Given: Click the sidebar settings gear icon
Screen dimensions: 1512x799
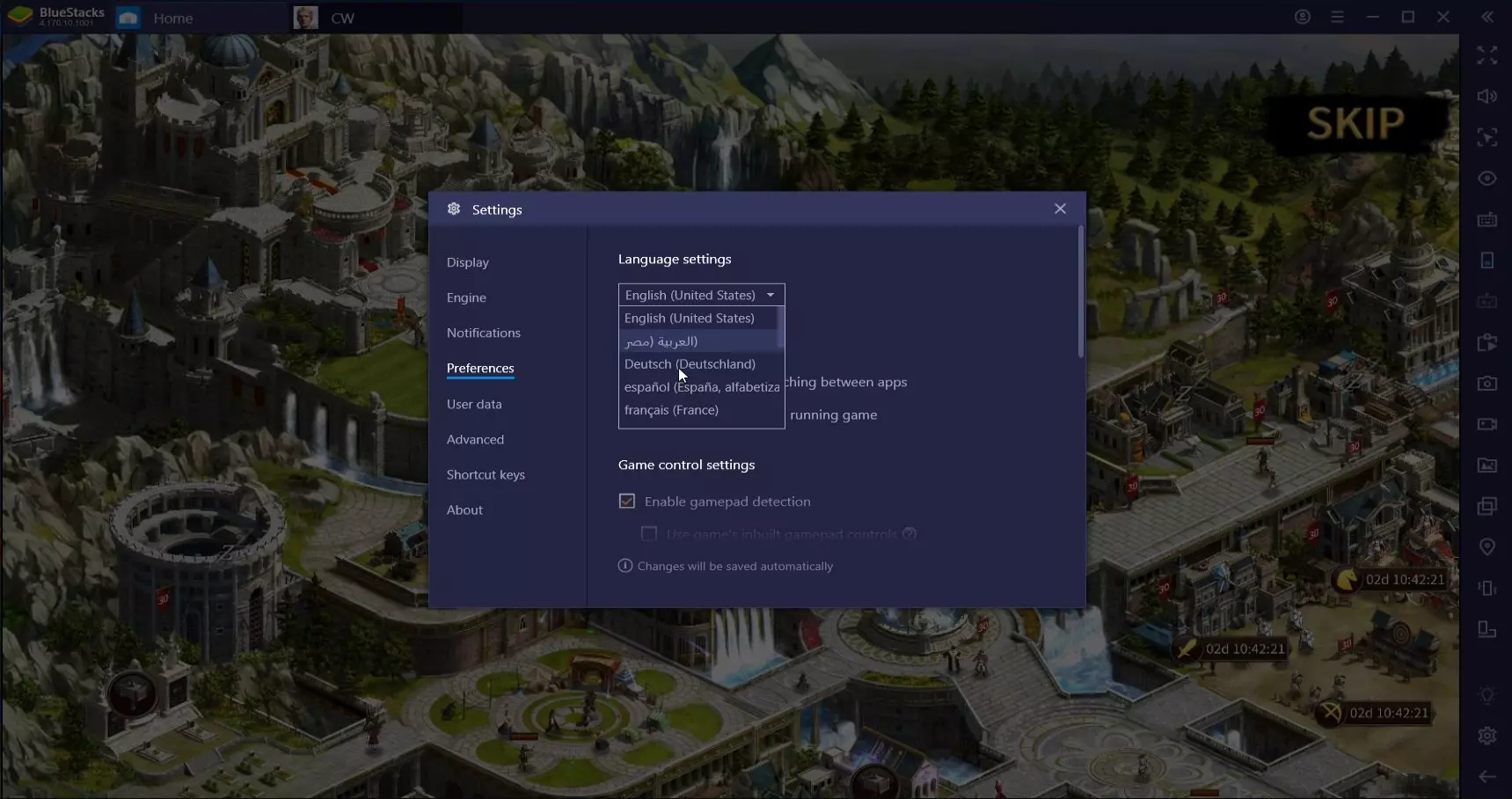Looking at the screenshot, I should point(1486,736).
